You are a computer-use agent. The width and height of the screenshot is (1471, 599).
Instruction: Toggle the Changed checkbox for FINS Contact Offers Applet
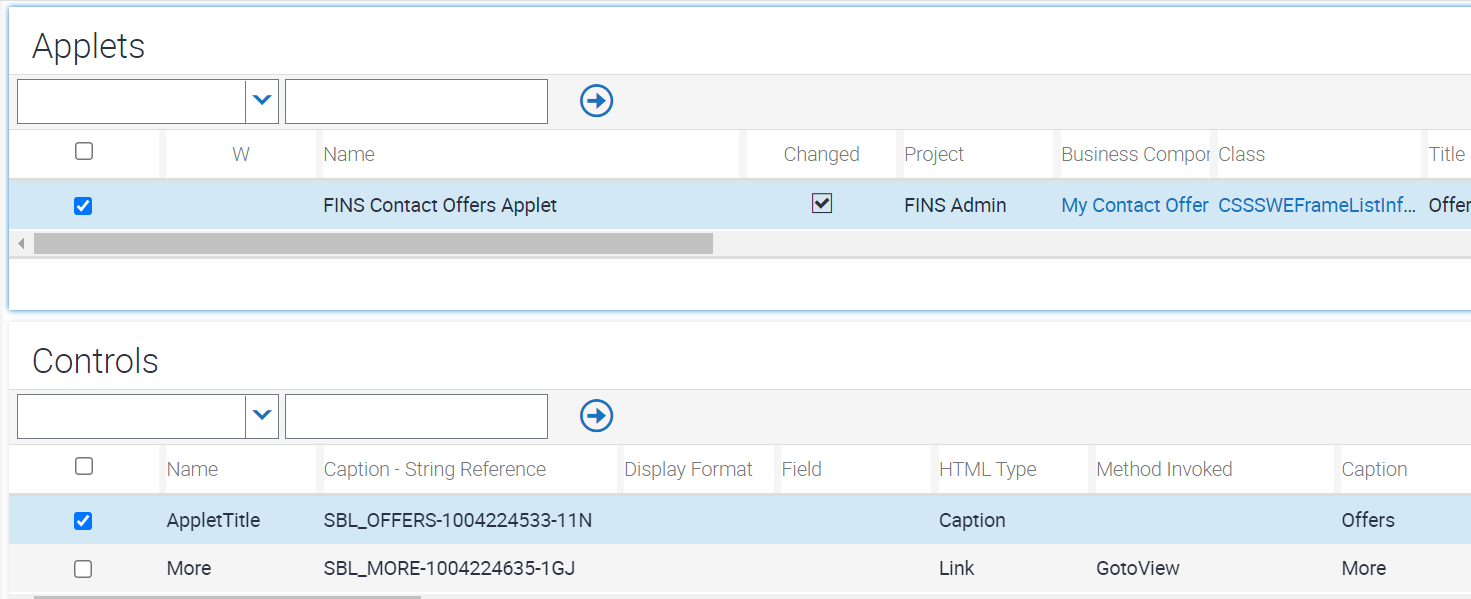click(821, 203)
